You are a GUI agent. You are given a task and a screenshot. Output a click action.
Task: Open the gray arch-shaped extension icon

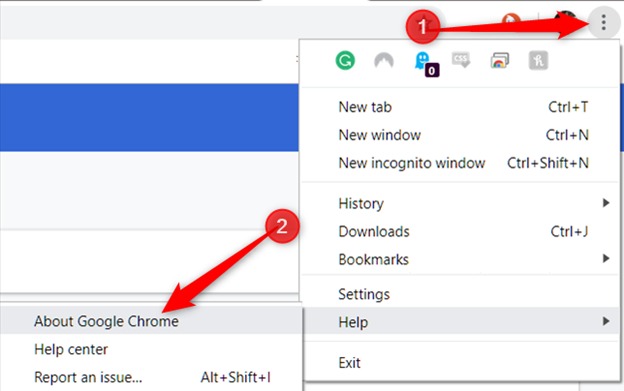[384, 60]
